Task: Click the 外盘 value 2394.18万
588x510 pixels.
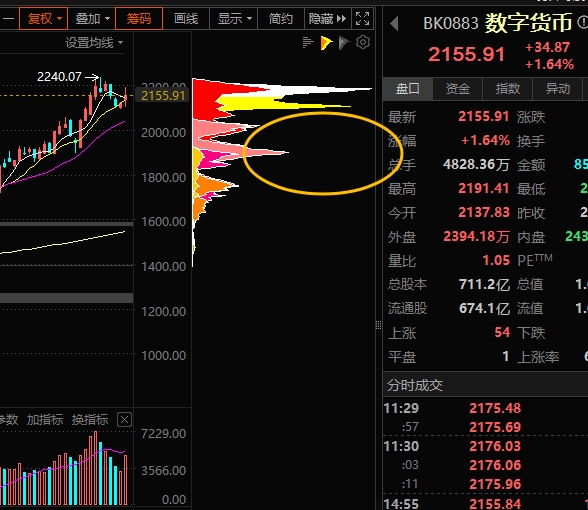Action: click(476, 237)
